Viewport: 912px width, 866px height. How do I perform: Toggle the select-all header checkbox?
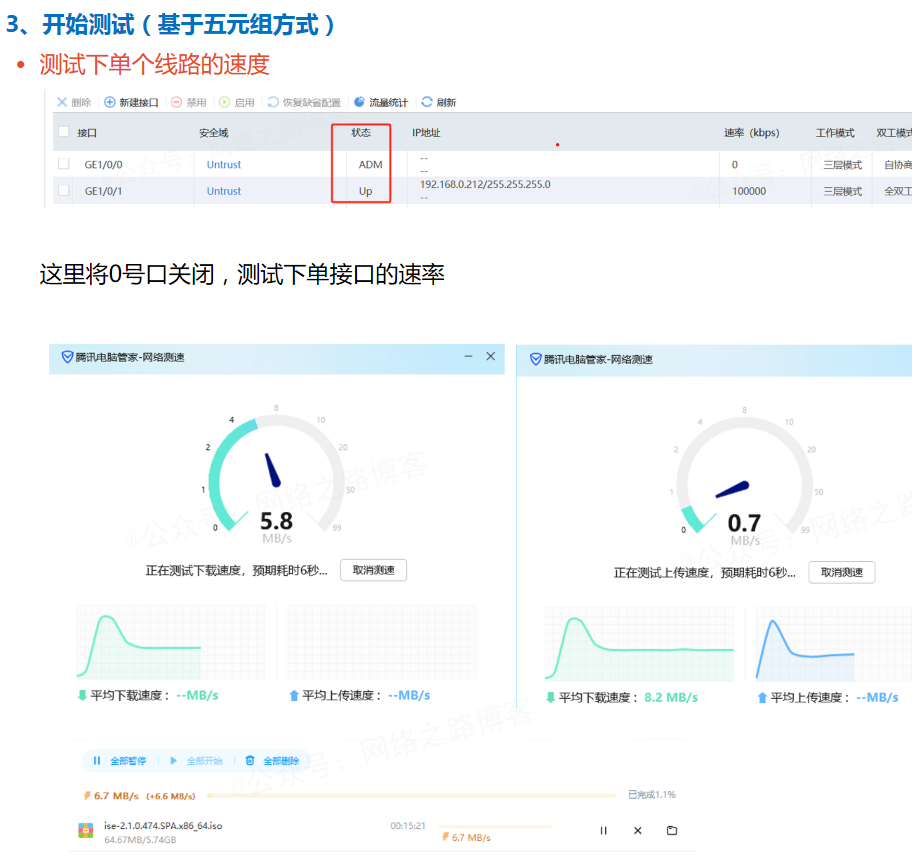(64, 132)
